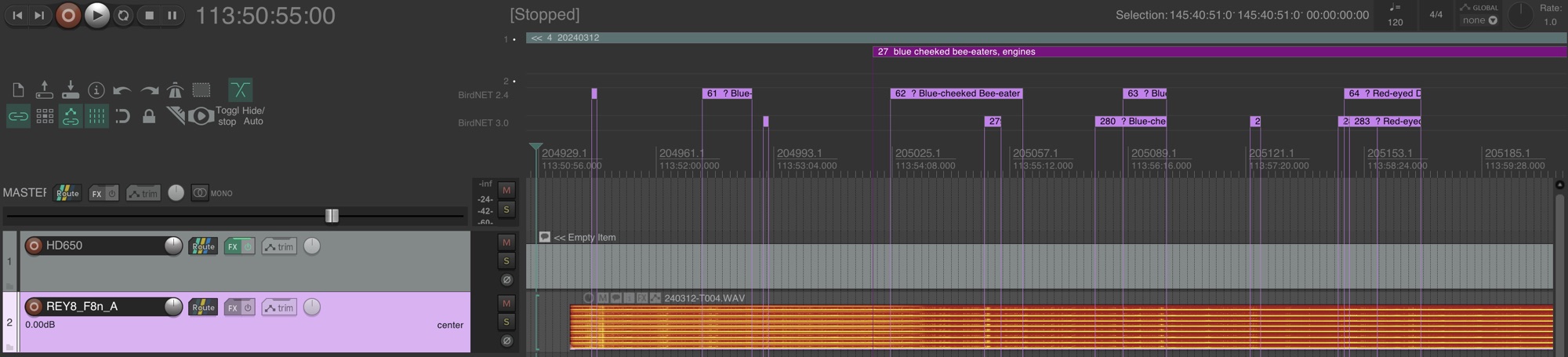Adjust the playback Rate knob

click(x=1520, y=16)
